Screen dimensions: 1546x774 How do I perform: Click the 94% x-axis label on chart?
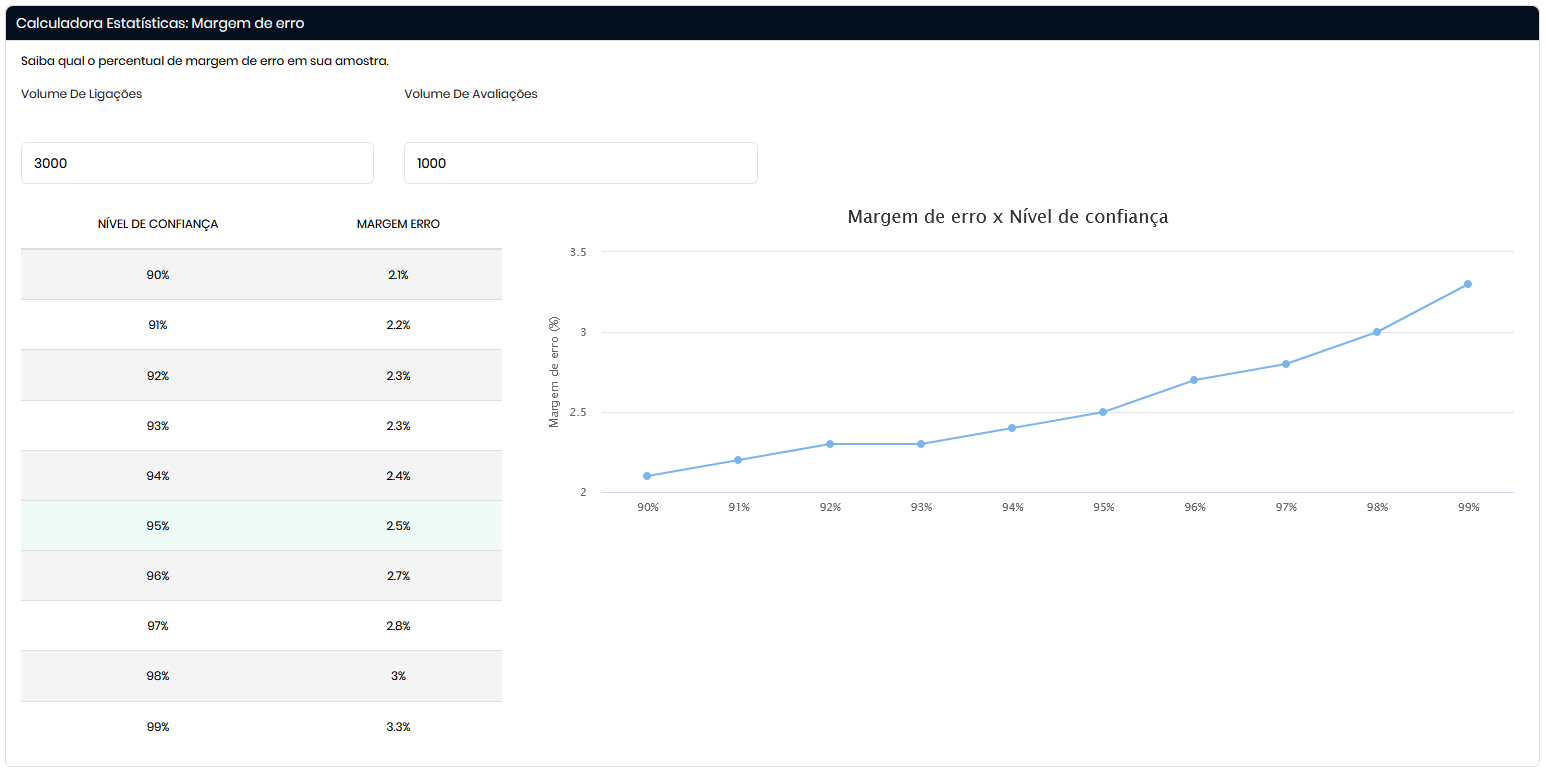1012,507
